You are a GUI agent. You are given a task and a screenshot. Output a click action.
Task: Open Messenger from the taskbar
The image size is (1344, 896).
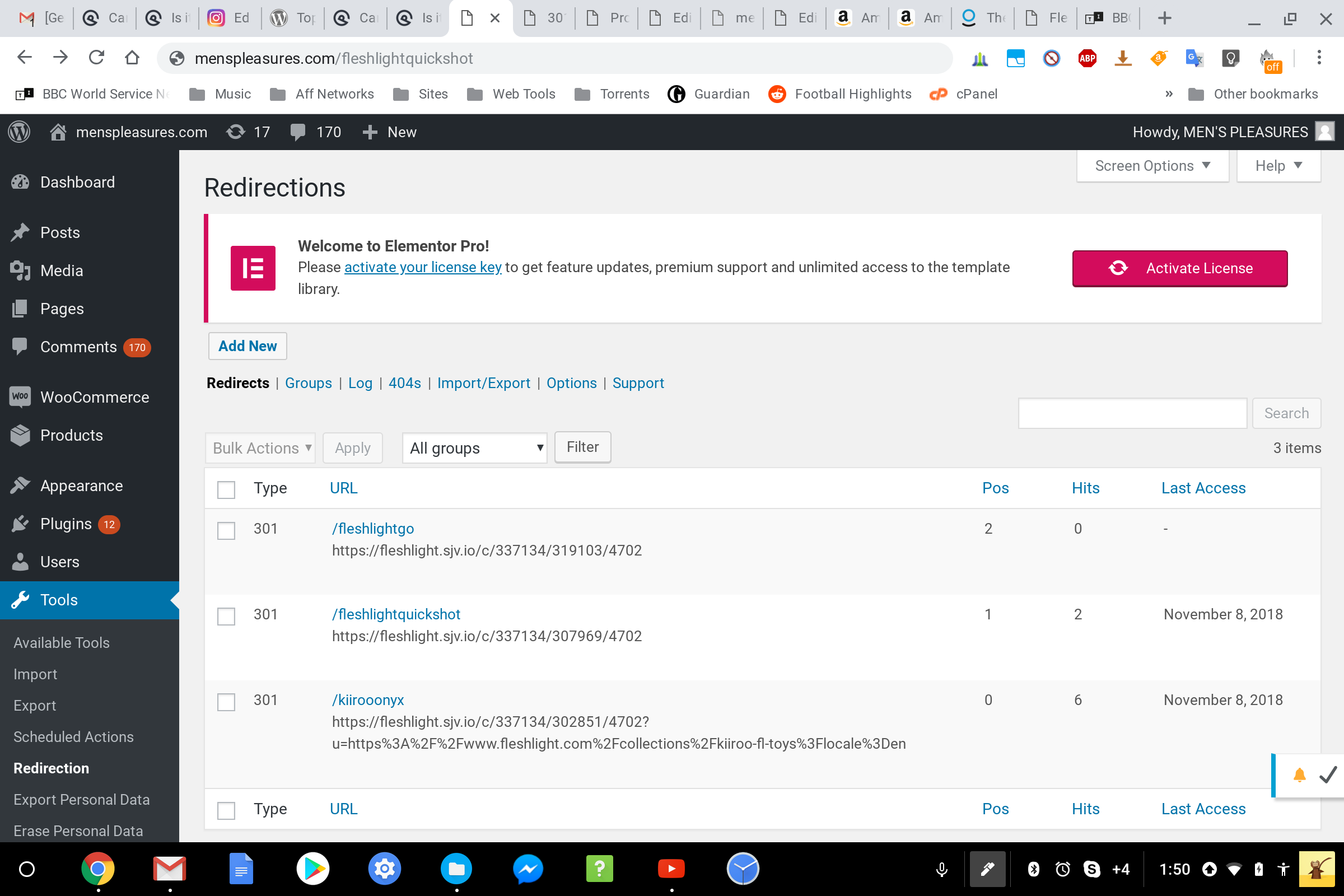click(528, 869)
